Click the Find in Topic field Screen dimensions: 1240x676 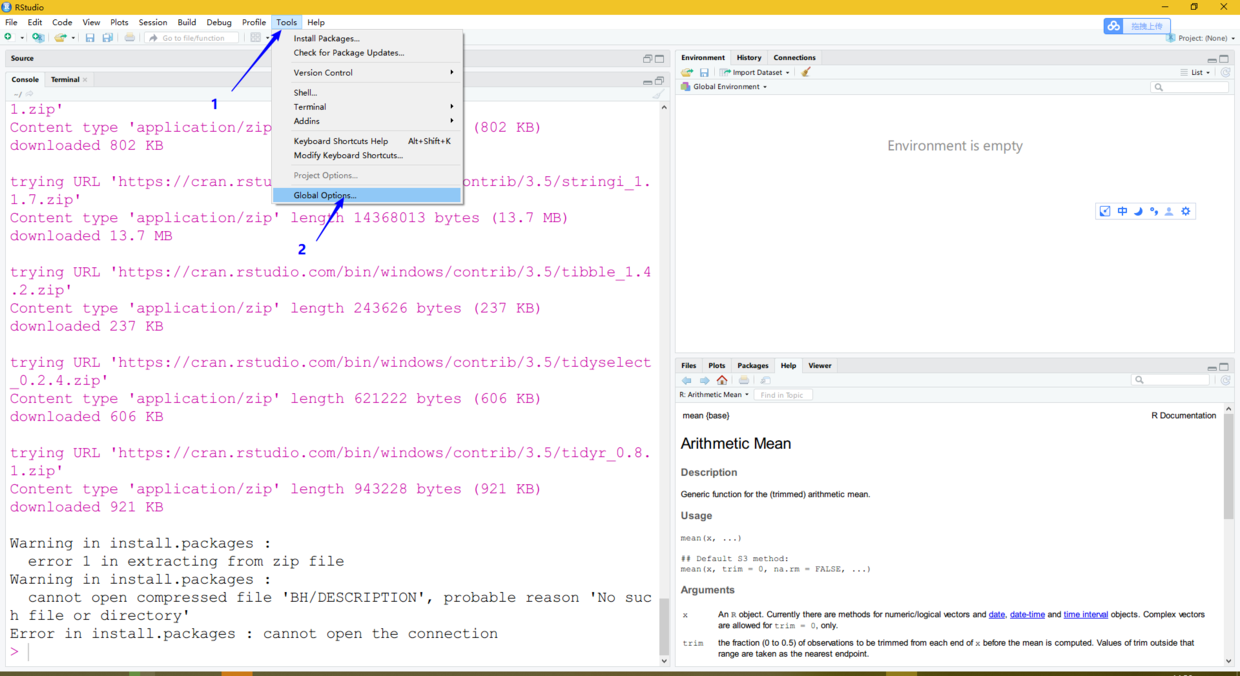click(783, 395)
